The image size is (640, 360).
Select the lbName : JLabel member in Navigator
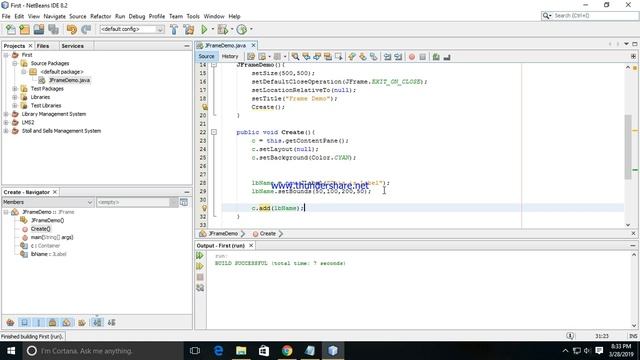[x=49, y=254]
